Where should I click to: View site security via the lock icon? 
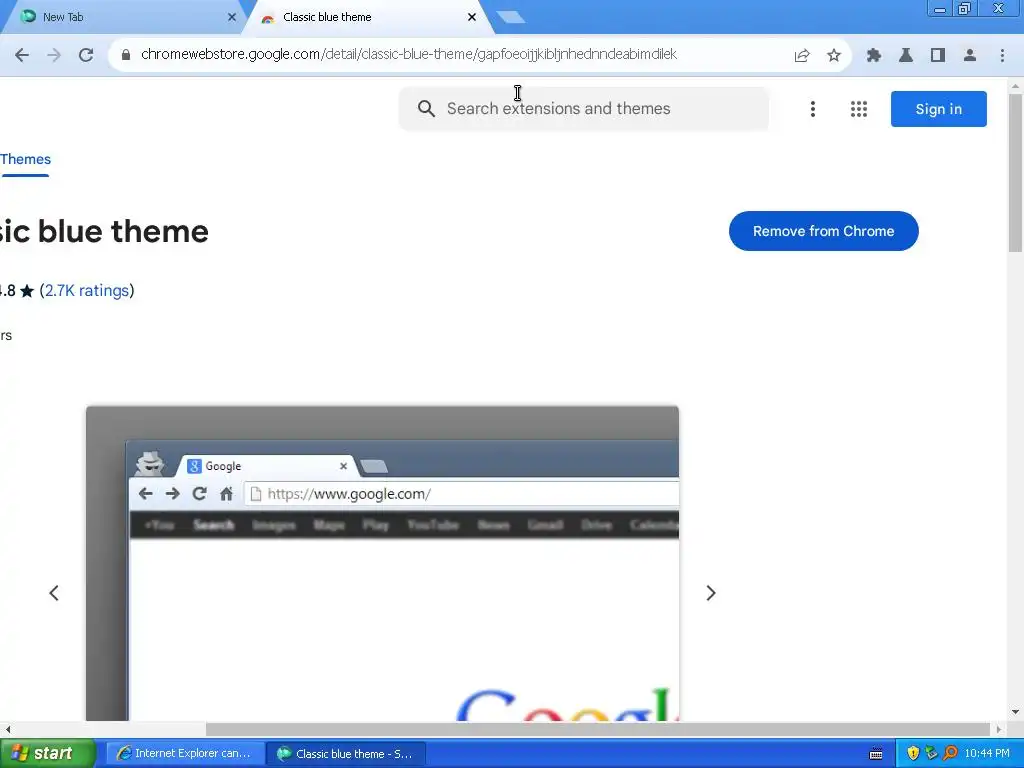[x=126, y=55]
